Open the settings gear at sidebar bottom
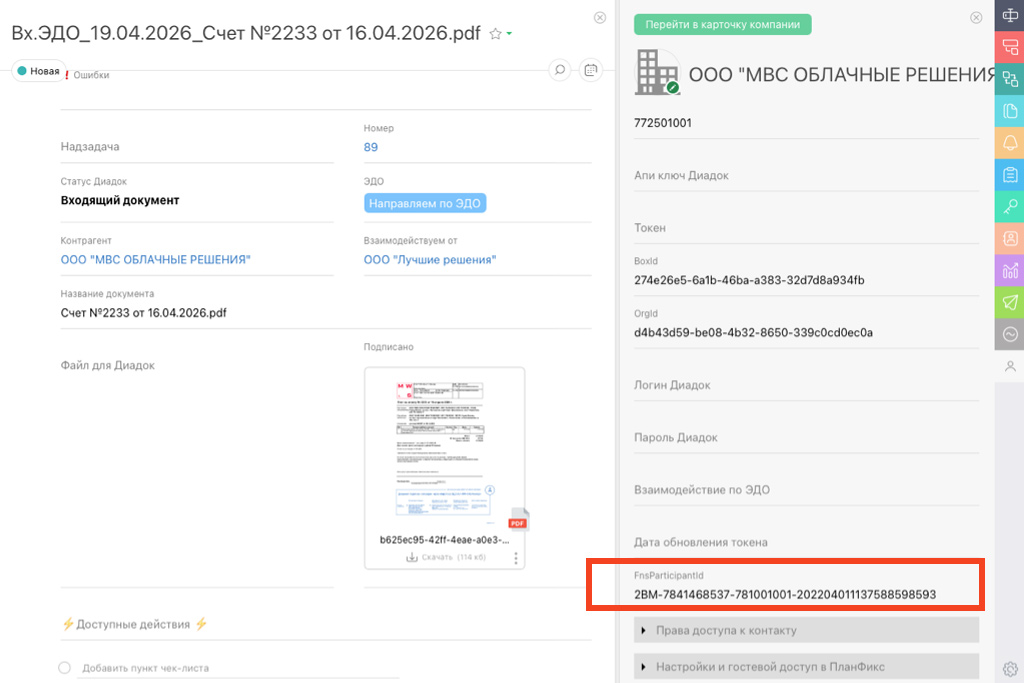Viewport: 1024px width, 683px height. point(1010,669)
